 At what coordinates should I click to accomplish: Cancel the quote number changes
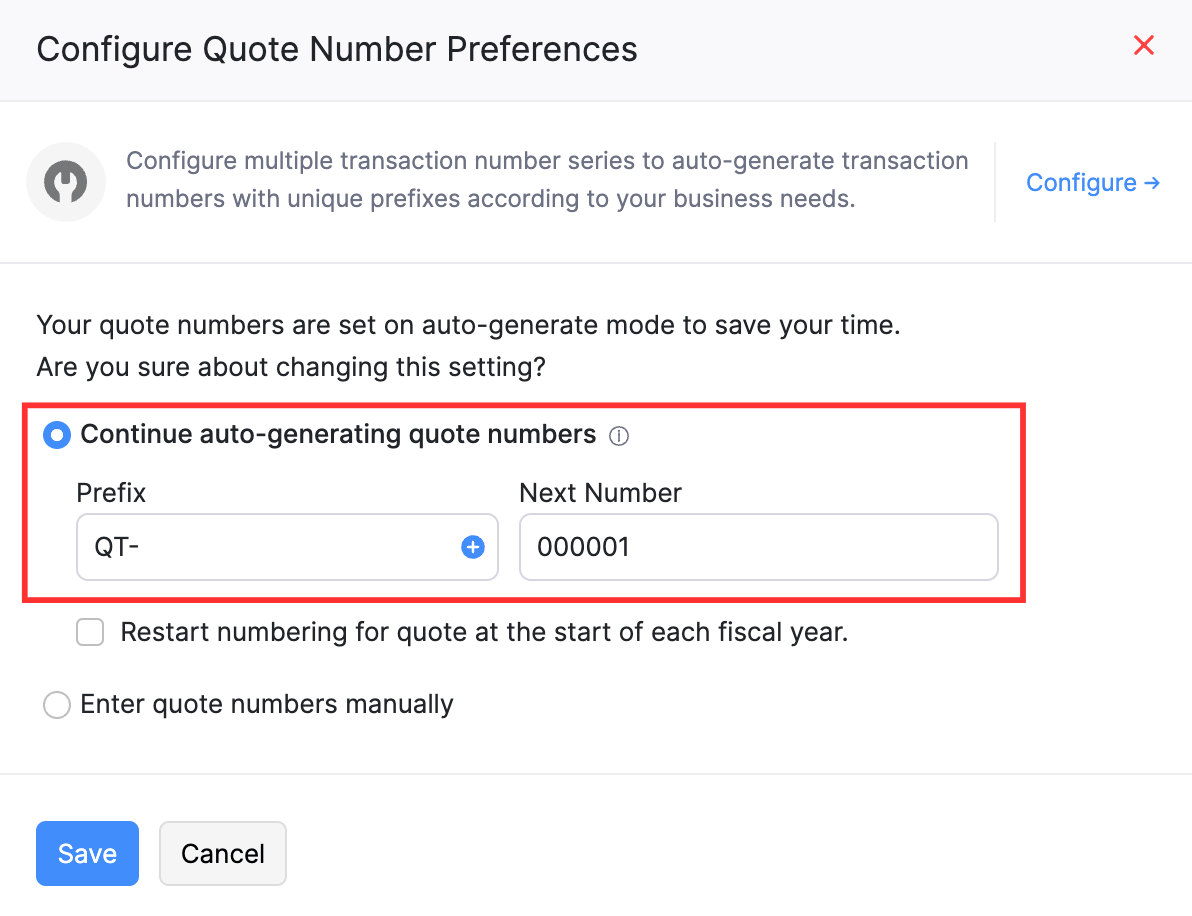(x=223, y=853)
